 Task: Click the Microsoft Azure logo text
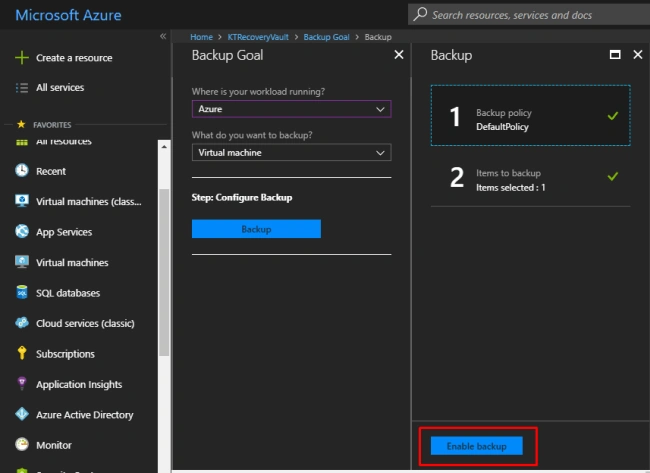68,15
